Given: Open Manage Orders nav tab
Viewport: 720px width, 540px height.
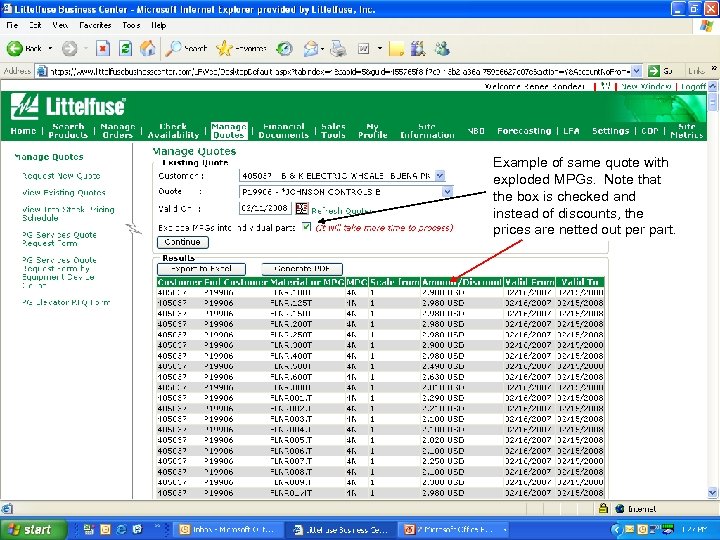Looking at the screenshot, I should 118,130.
